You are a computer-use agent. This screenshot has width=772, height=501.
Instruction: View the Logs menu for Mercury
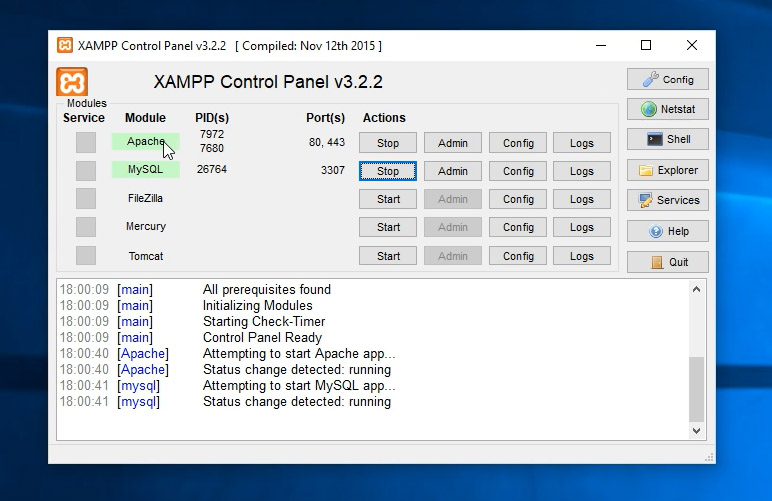pyautogui.click(x=582, y=227)
